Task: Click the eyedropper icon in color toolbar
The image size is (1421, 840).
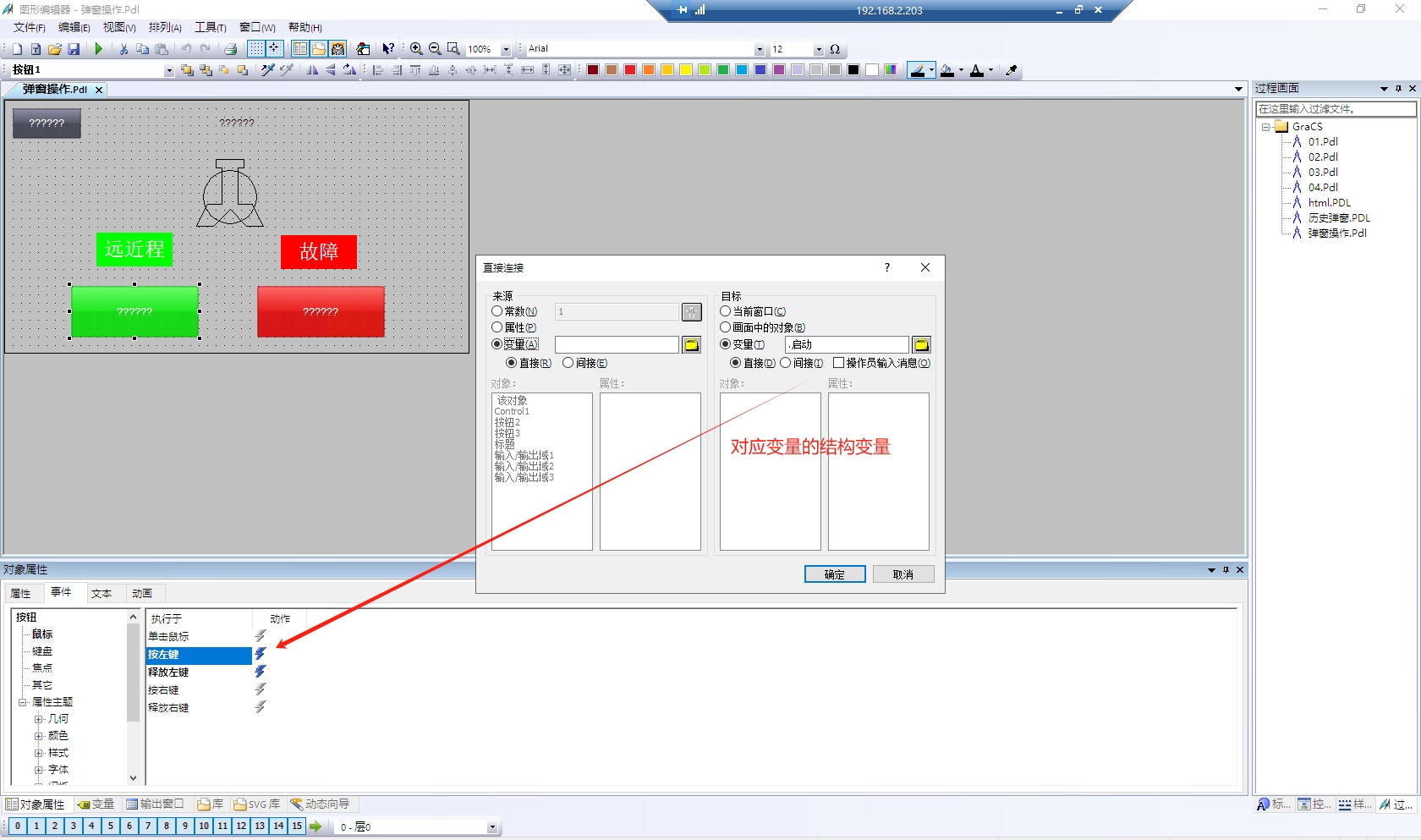Action: pyautogui.click(x=1011, y=70)
